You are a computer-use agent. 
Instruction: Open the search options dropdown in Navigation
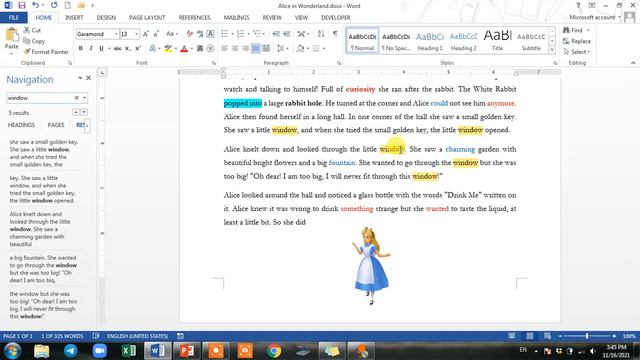[x=84, y=98]
